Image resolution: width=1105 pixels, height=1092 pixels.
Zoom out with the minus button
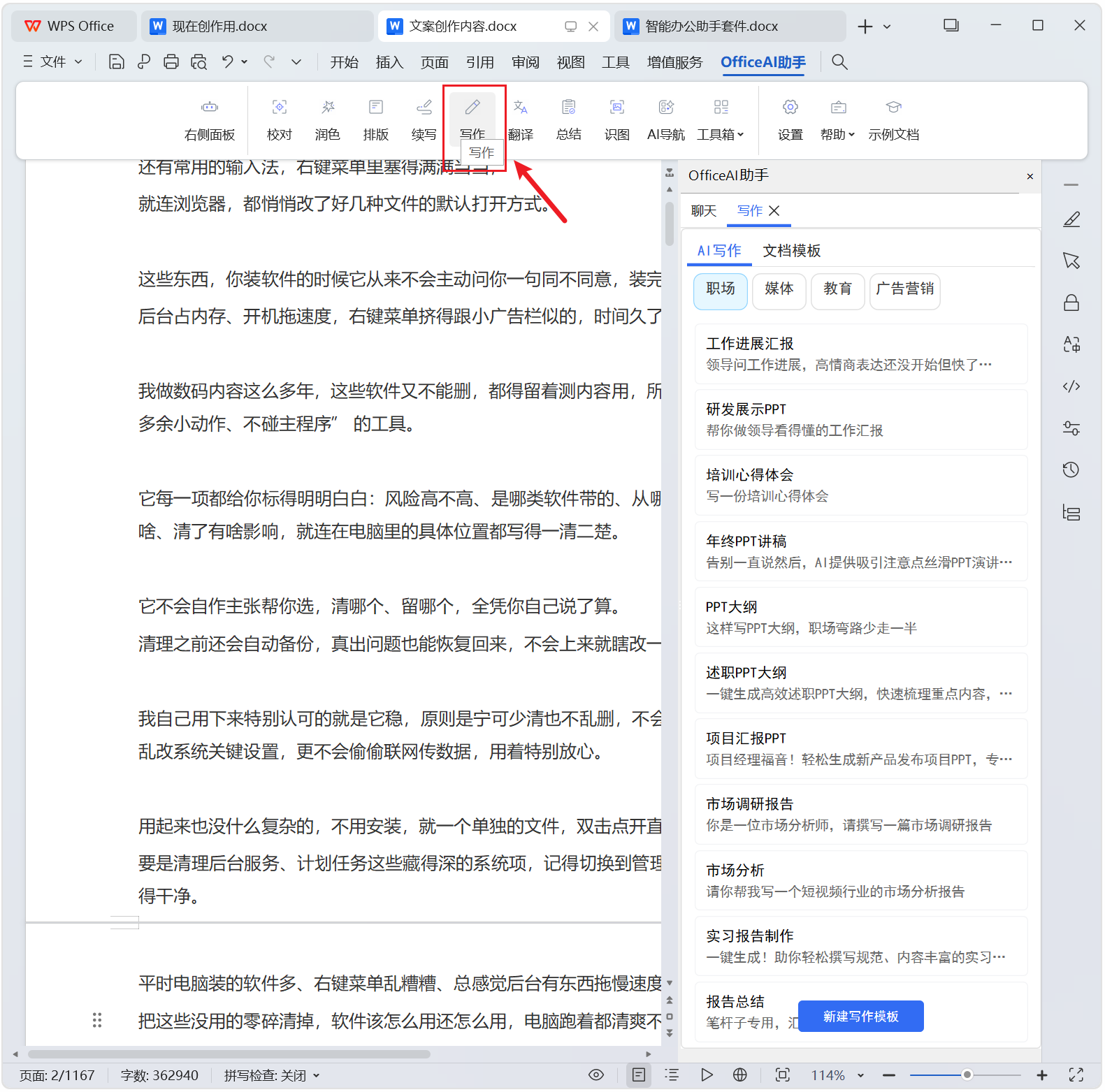tap(888, 1075)
